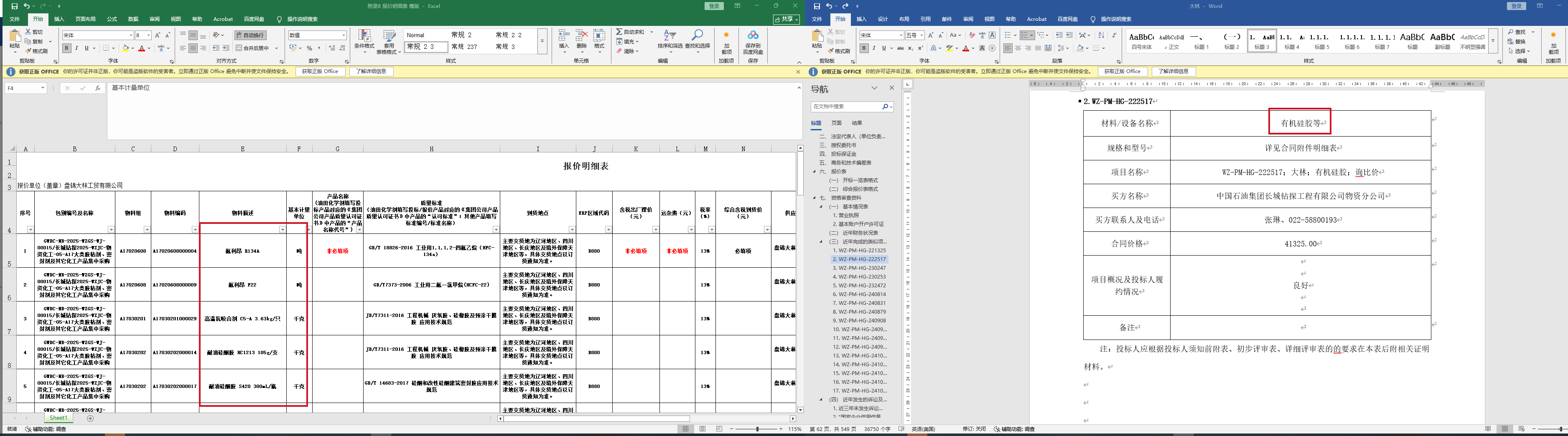
Task: Redo the last action in Word
Action: [x=845, y=6]
